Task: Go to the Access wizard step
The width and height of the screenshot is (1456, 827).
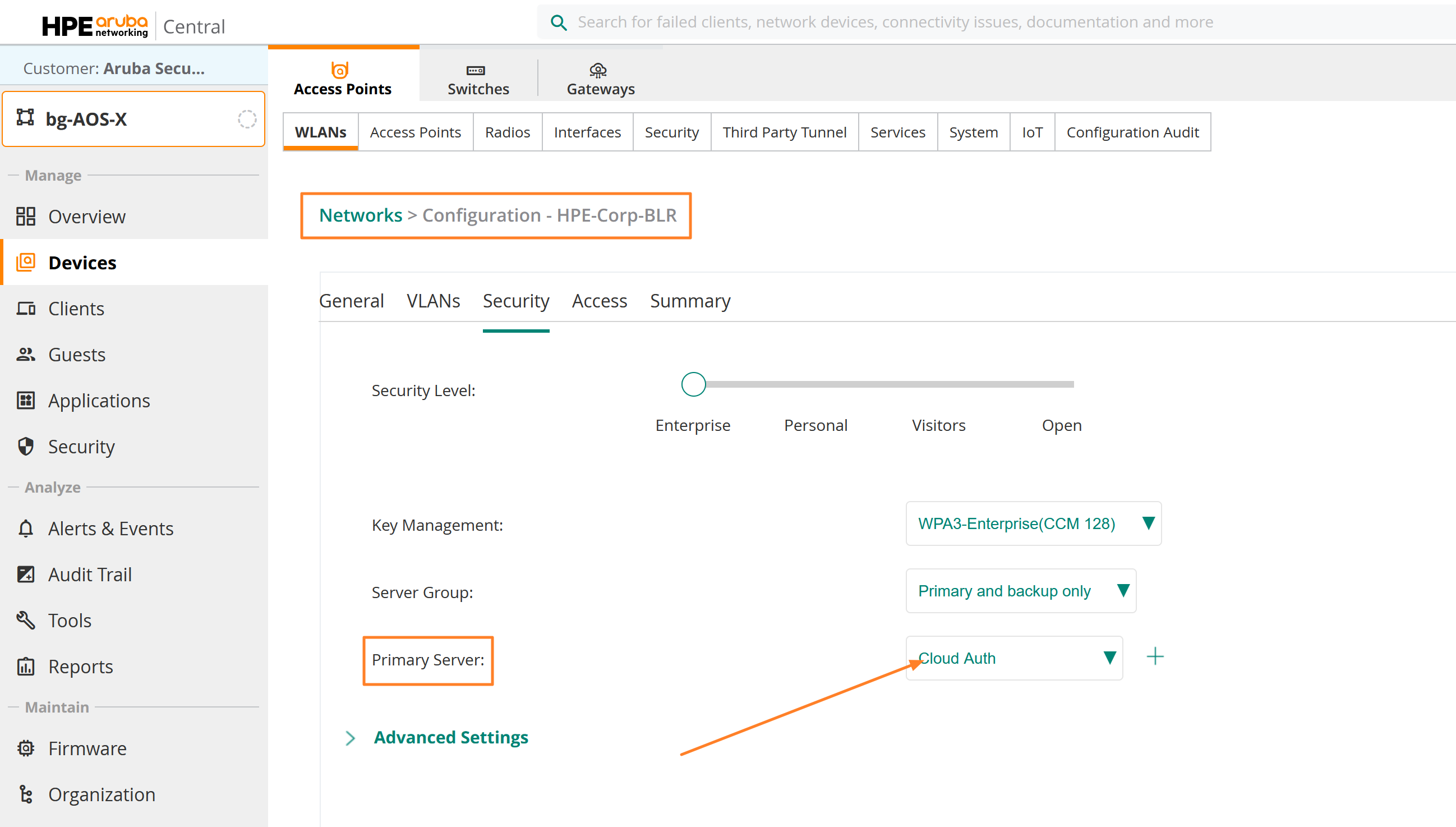Action: (600, 301)
